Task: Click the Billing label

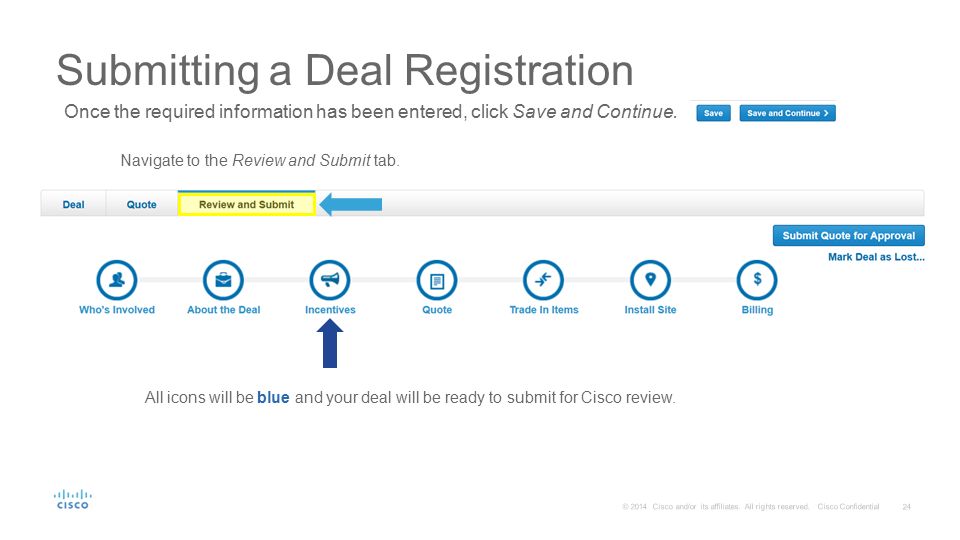Action: (x=757, y=310)
